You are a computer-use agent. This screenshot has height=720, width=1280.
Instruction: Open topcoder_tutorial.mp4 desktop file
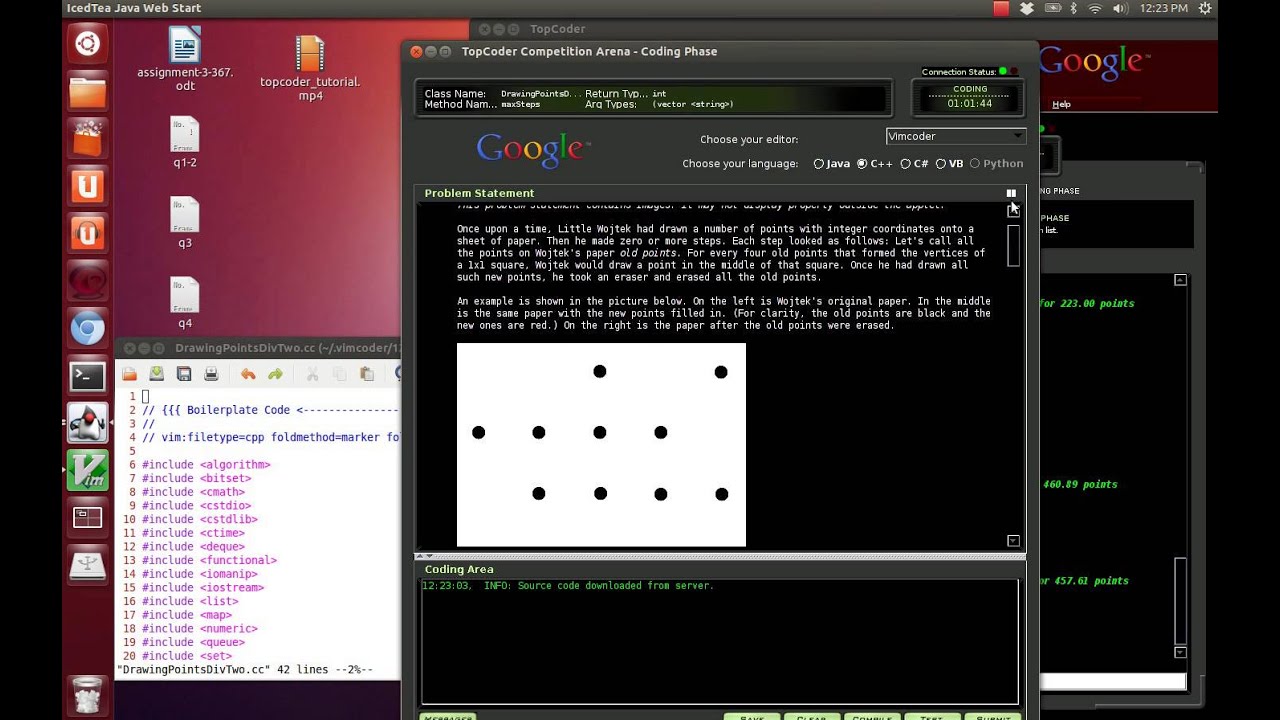click(310, 69)
